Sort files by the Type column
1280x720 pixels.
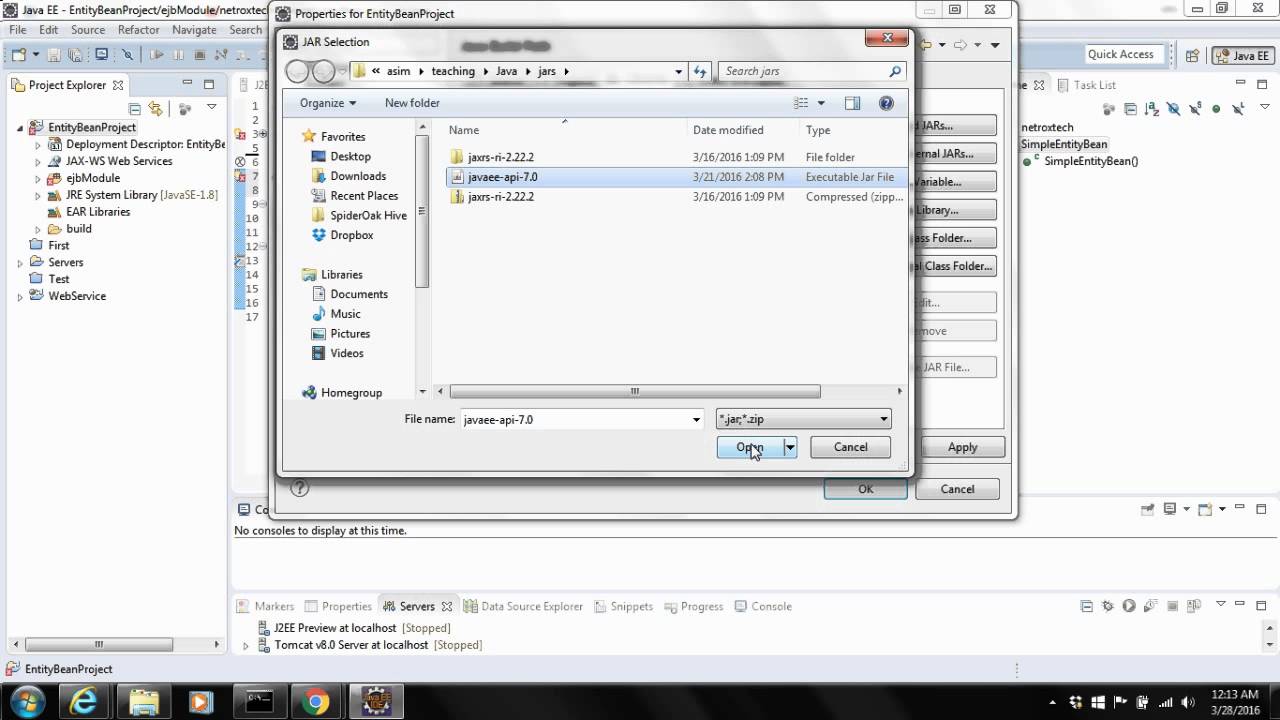coord(818,130)
